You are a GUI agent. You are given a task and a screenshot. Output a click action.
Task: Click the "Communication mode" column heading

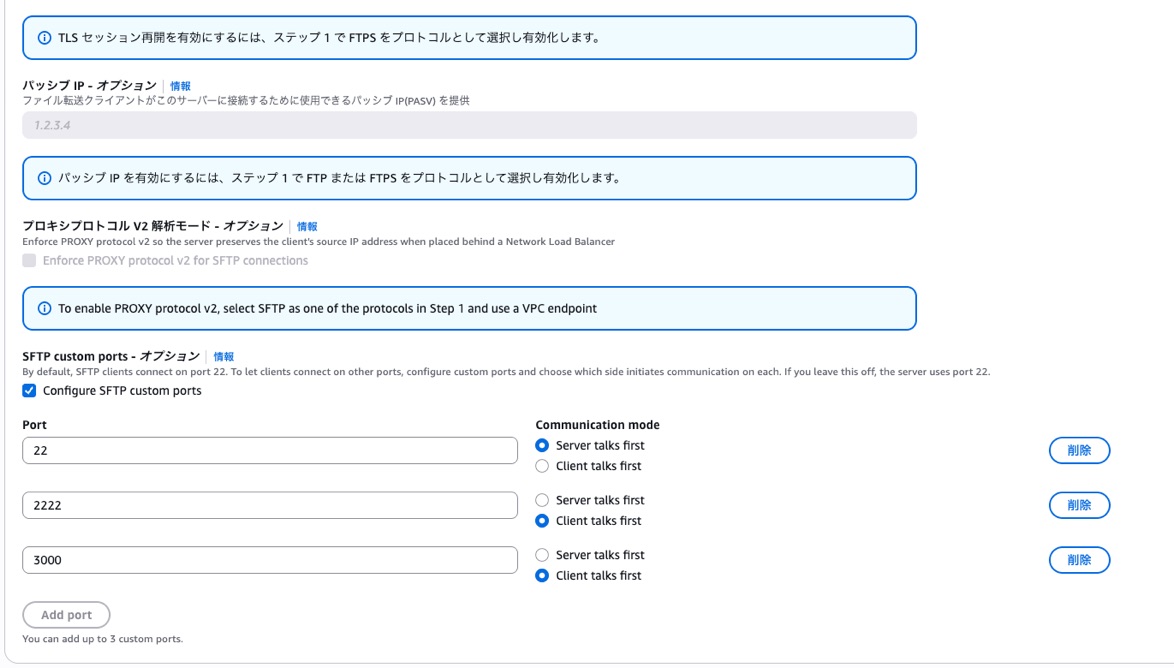click(597, 425)
